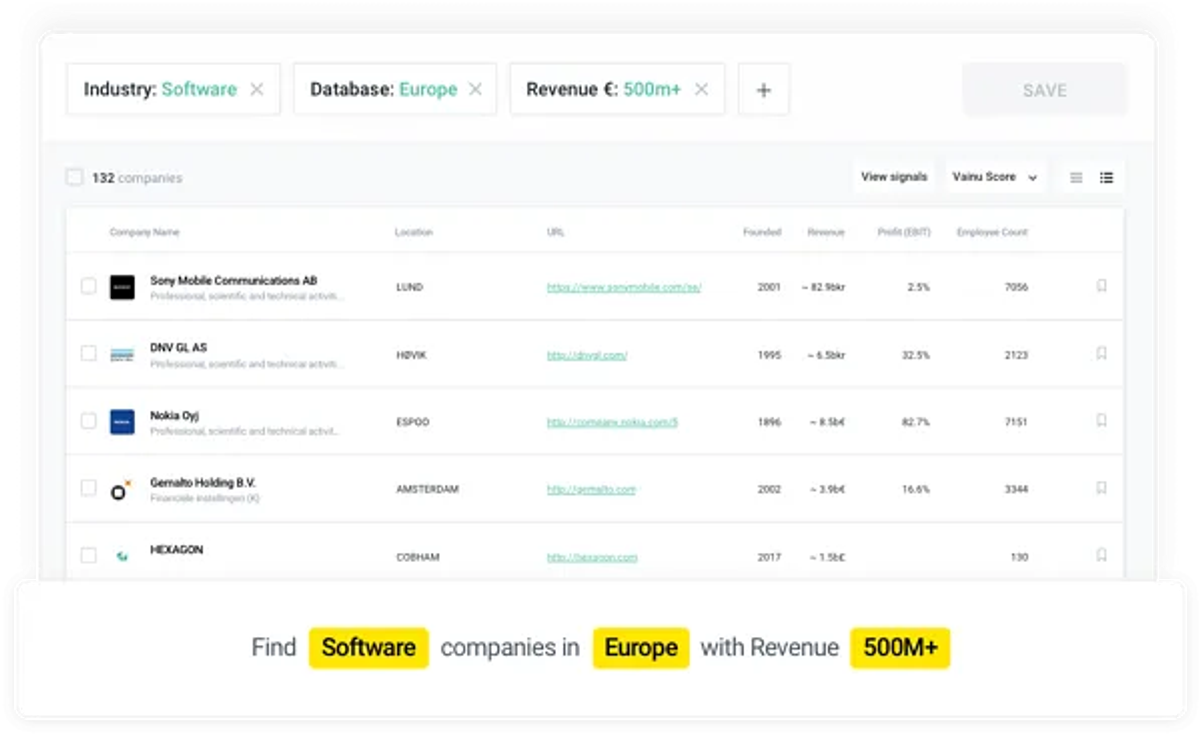Tick the select-all 132 companies checkbox
This screenshot has height=735, width=1200.
(x=74, y=177)
